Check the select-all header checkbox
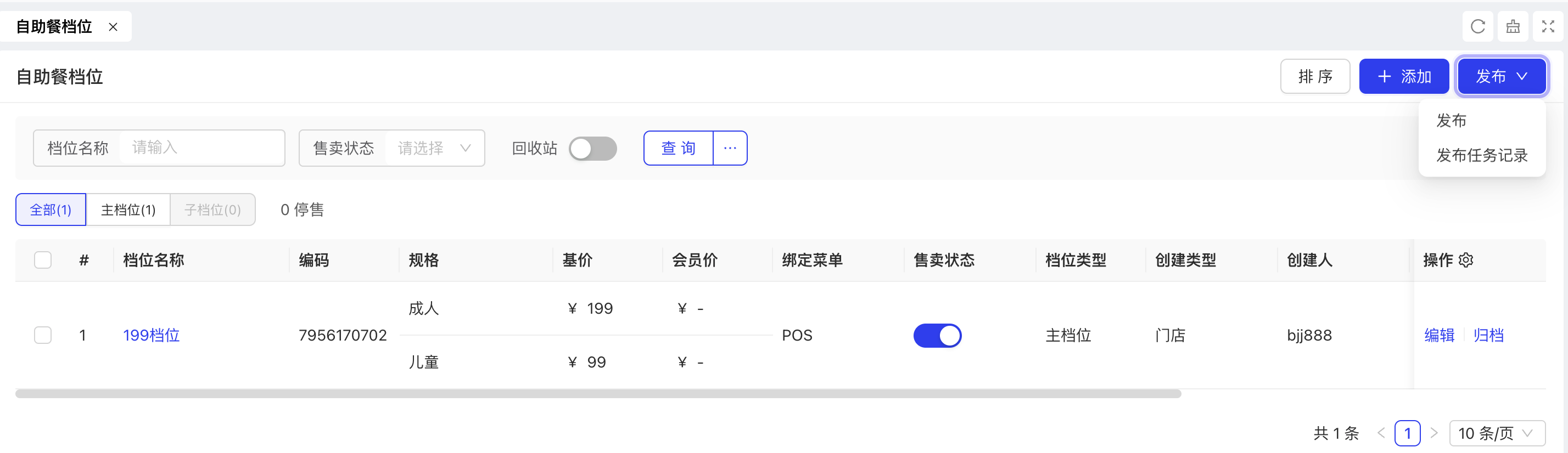Viewport: 1568px width, 453px height. click(43, 261)
